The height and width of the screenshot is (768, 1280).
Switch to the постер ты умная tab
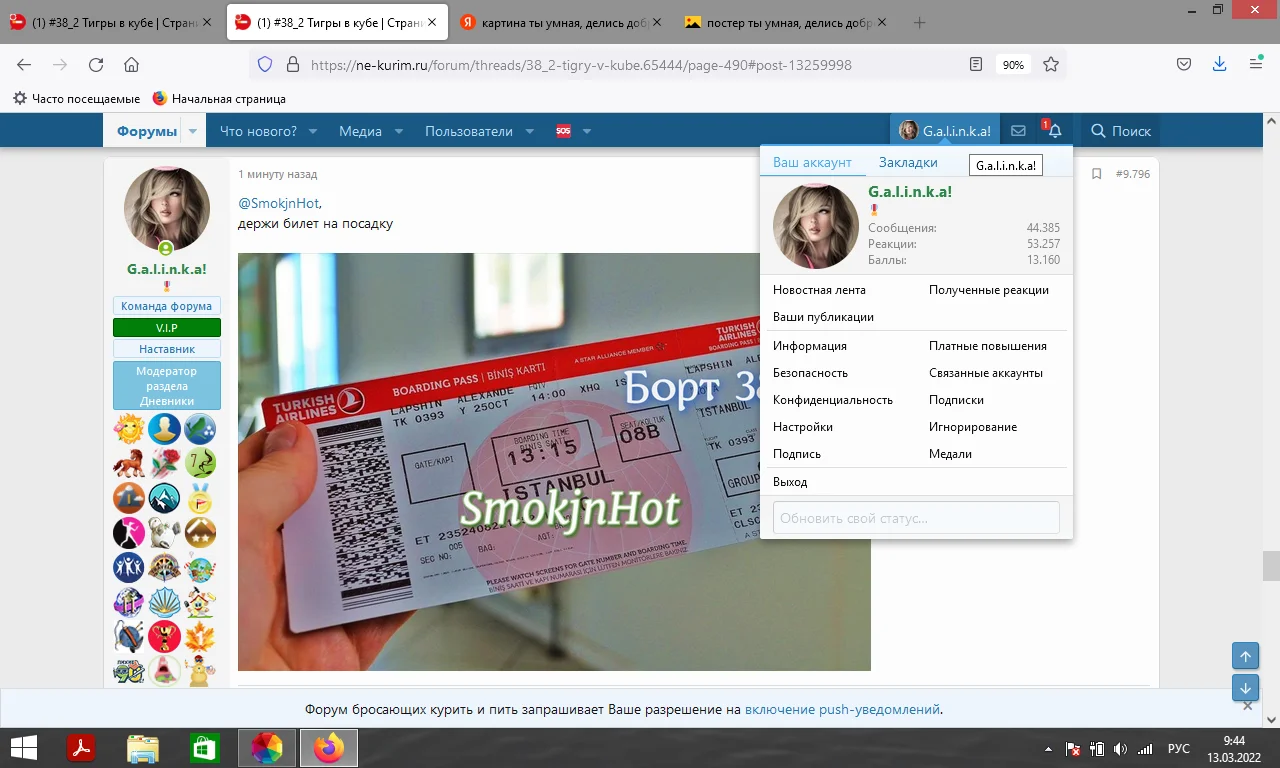tap(783, 23)
